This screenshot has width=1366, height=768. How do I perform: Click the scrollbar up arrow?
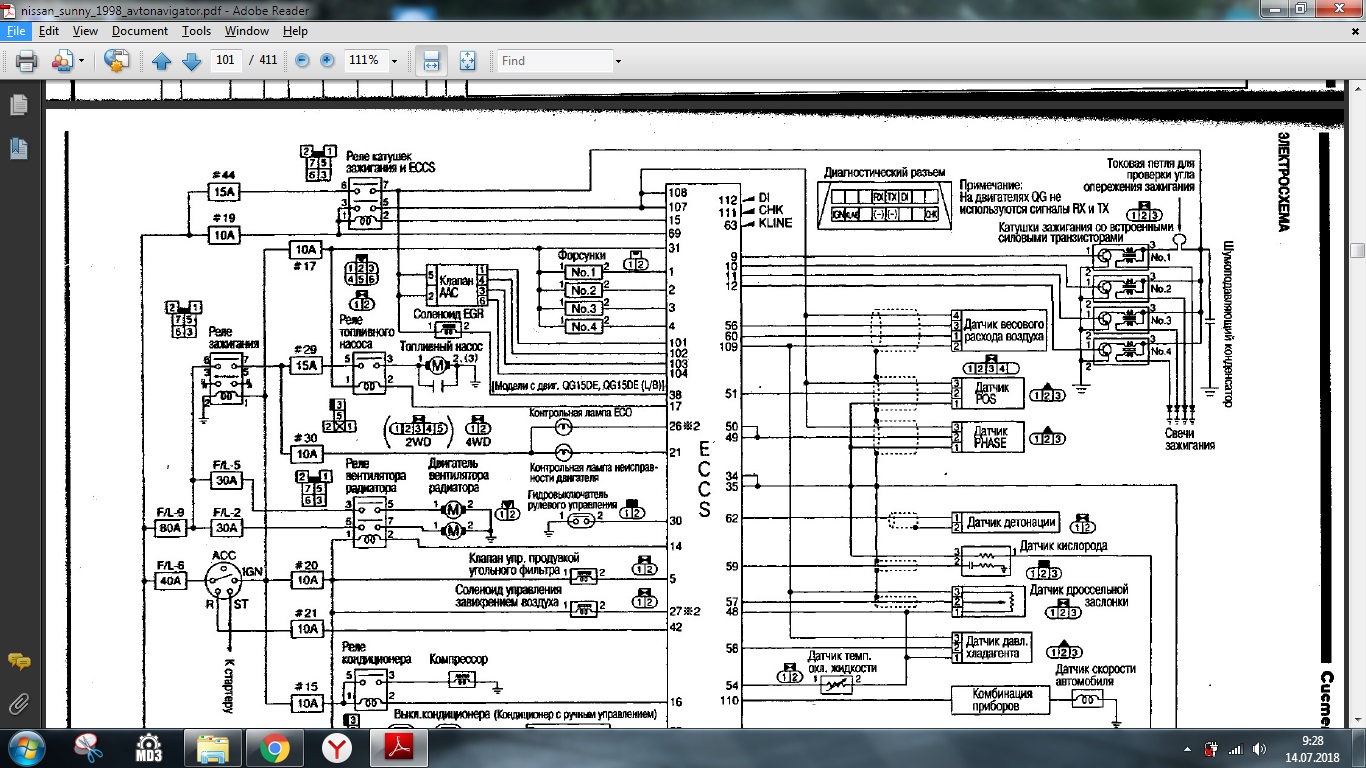pyautogui.click(x=1357, y=89)
